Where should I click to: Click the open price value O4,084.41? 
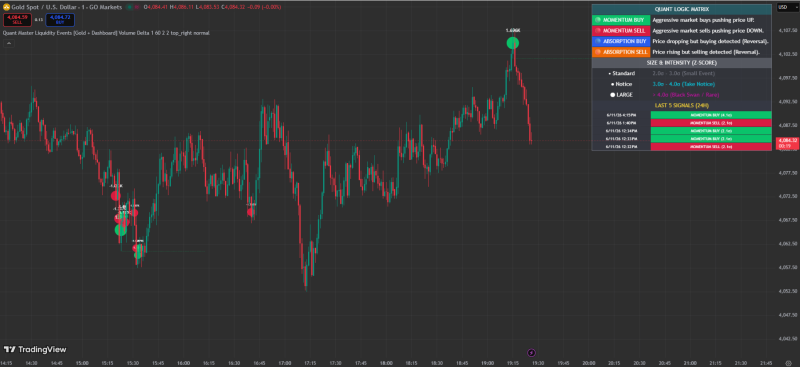coord(156,8)
